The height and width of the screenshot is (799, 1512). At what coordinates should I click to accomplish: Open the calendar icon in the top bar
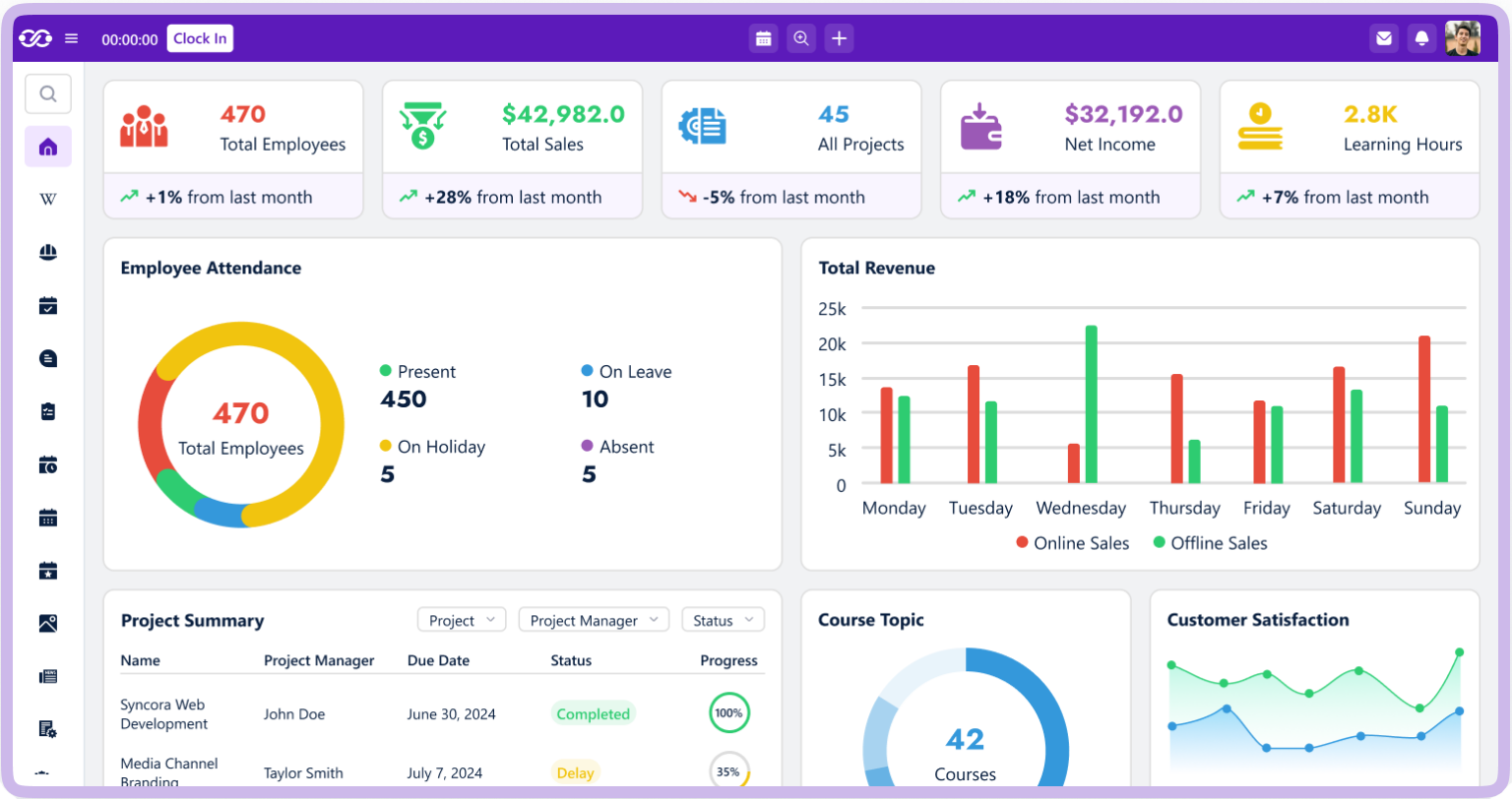[764, 37]
